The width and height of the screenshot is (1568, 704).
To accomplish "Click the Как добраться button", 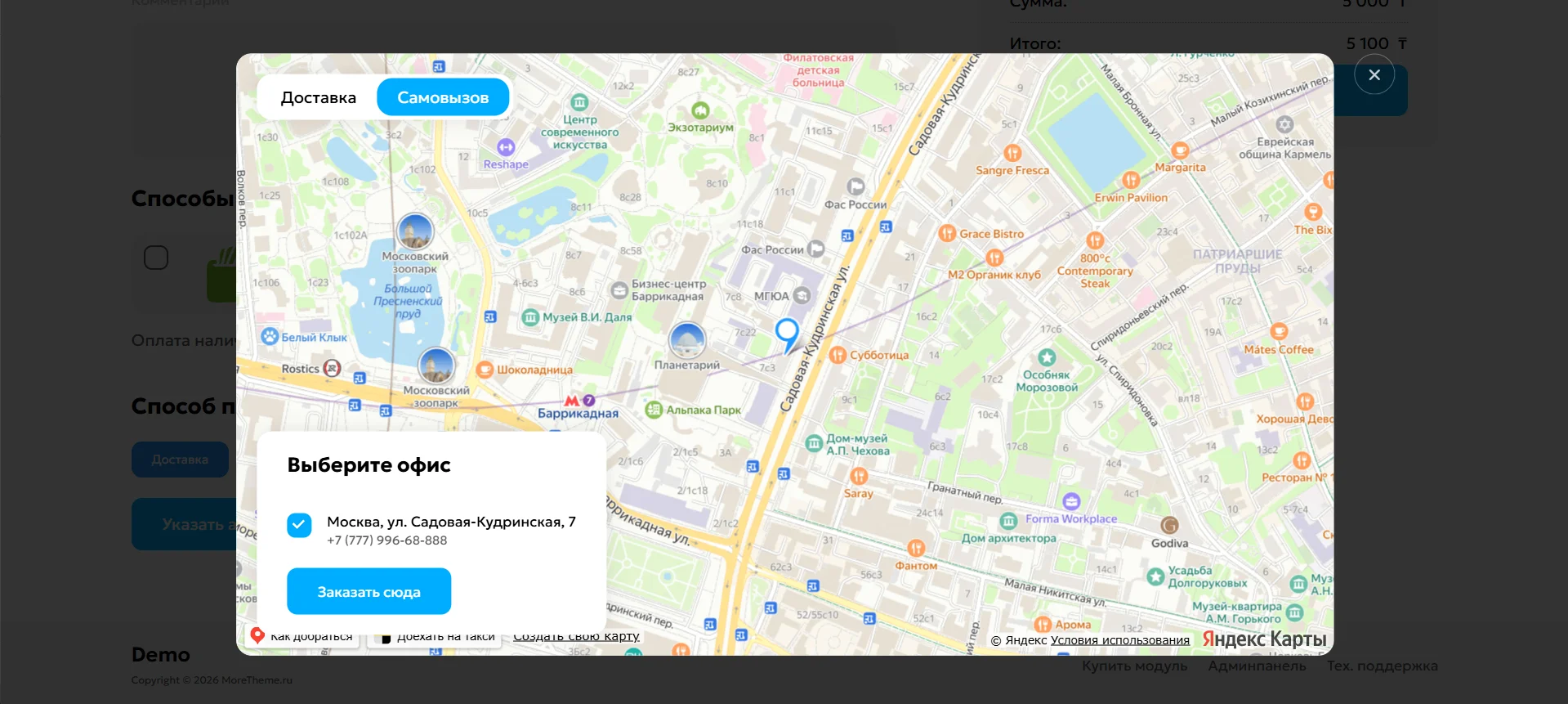I will point(302,636).
